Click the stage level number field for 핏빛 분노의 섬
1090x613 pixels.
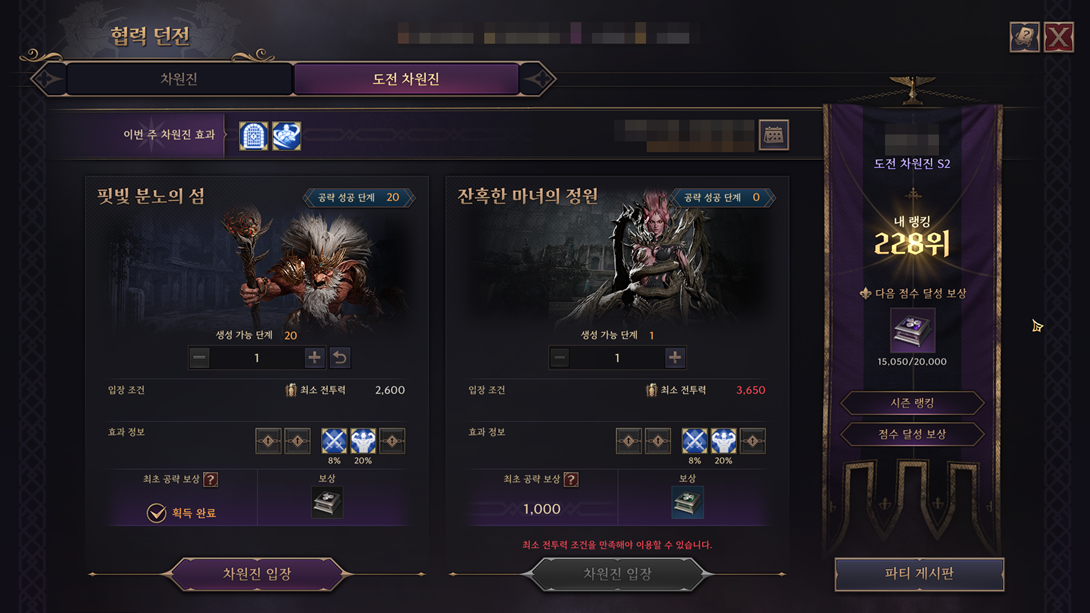point(257,357)
